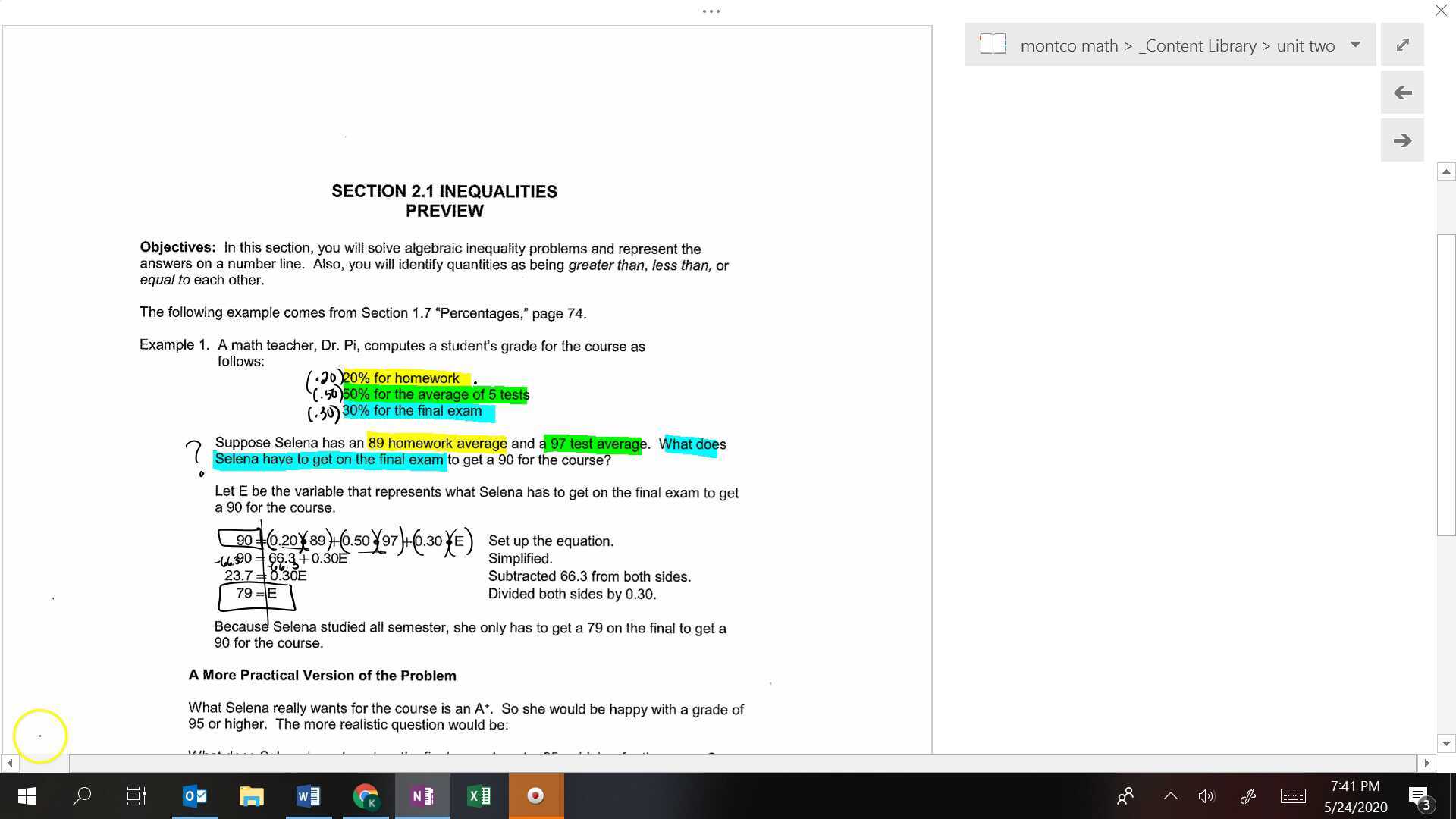Open the breadcrumb navigation dropdown
This screenshot has height=819, width=1456.
[x=1356, y=45]
